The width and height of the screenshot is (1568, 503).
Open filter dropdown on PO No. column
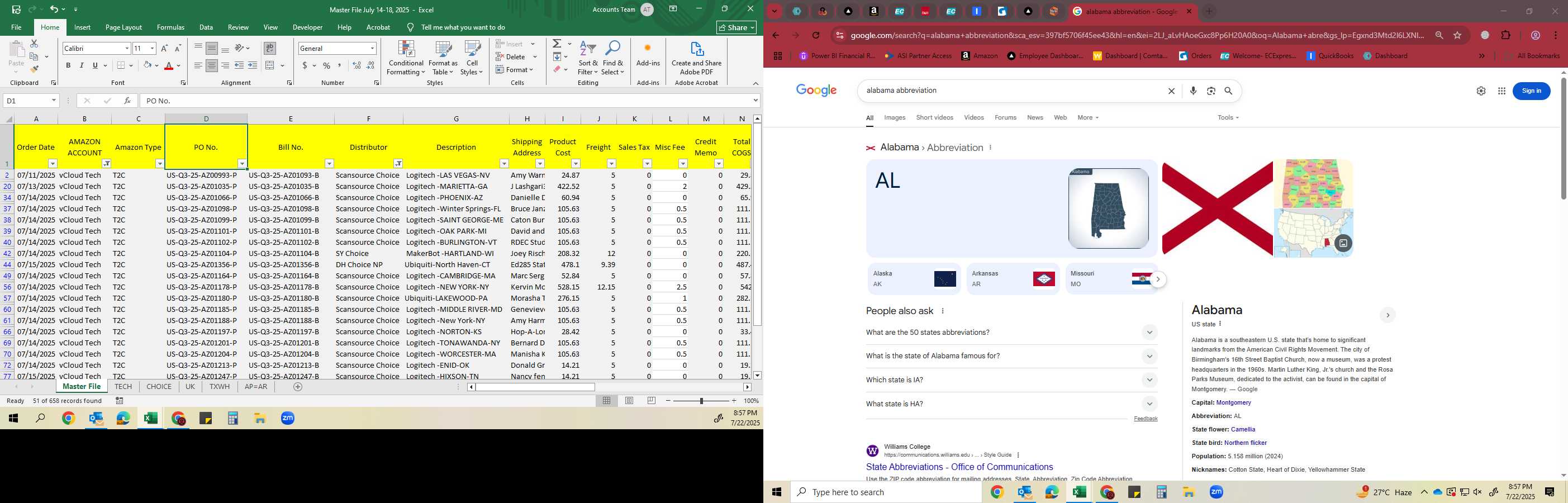point(241,163)
